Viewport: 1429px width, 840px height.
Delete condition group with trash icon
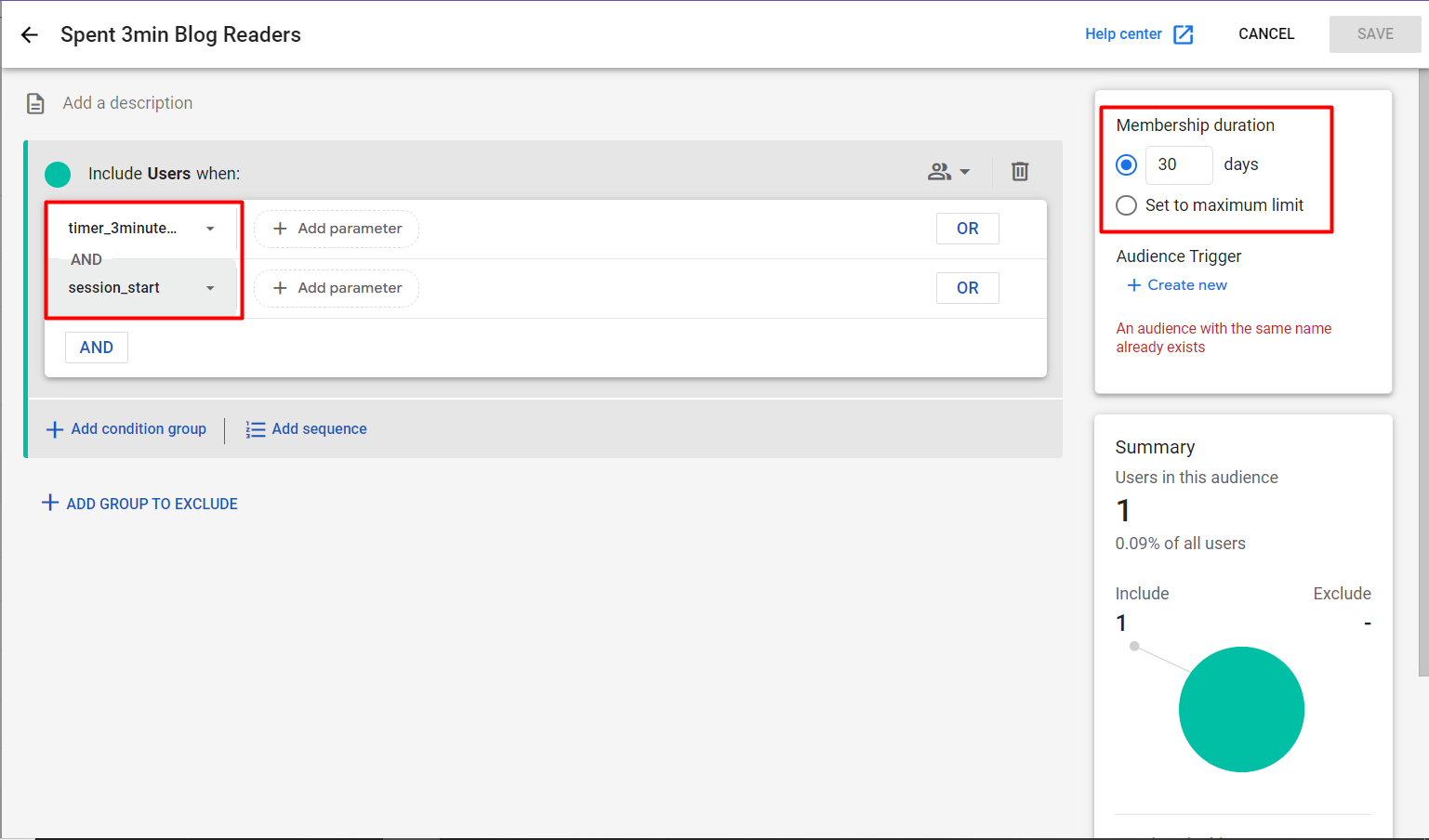coord(1020,172)
